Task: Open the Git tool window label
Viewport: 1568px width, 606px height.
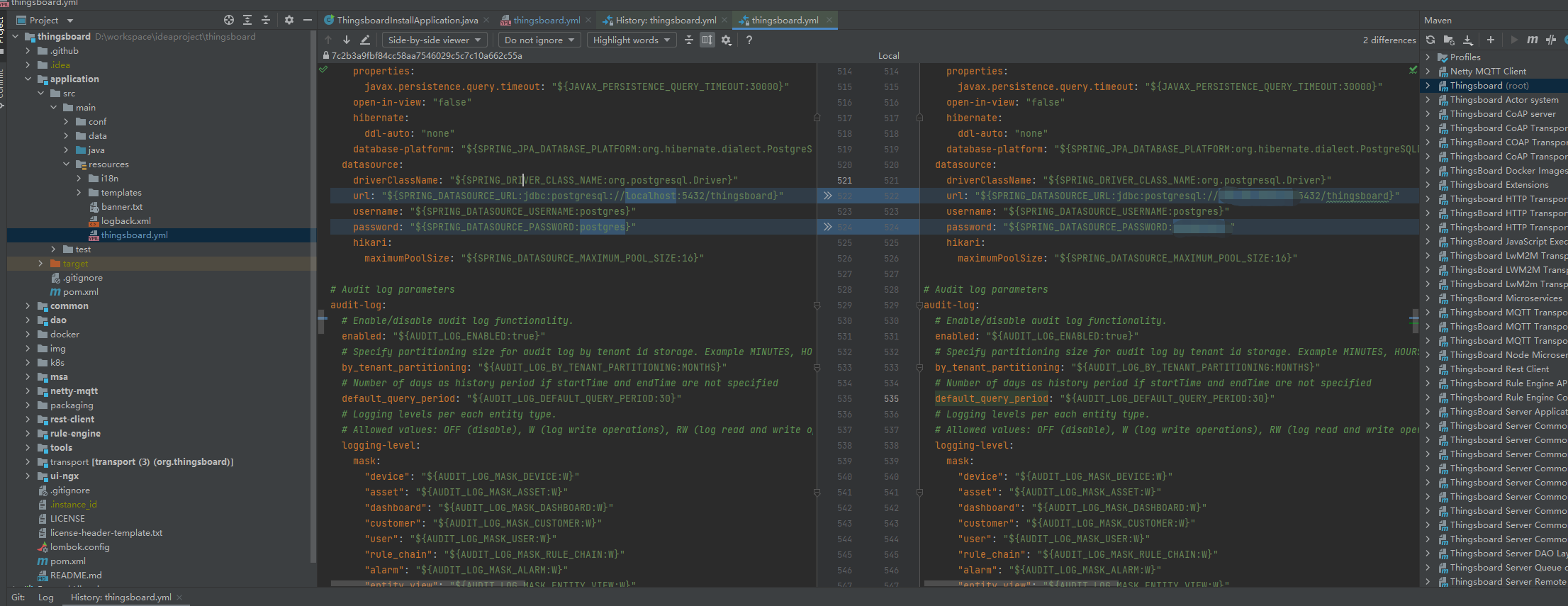Action: (18, 597)
